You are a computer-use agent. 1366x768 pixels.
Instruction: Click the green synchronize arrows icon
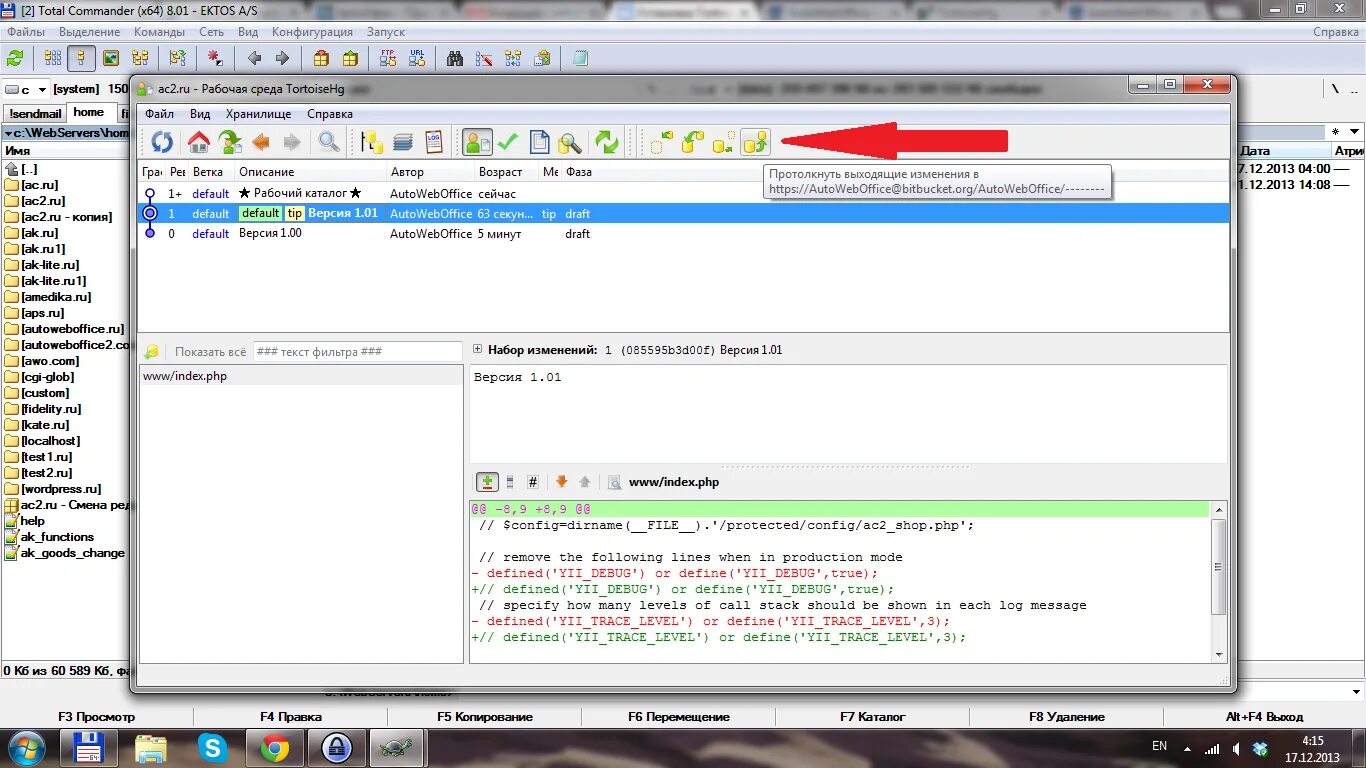pyautogui.click(x=607, y=142)
